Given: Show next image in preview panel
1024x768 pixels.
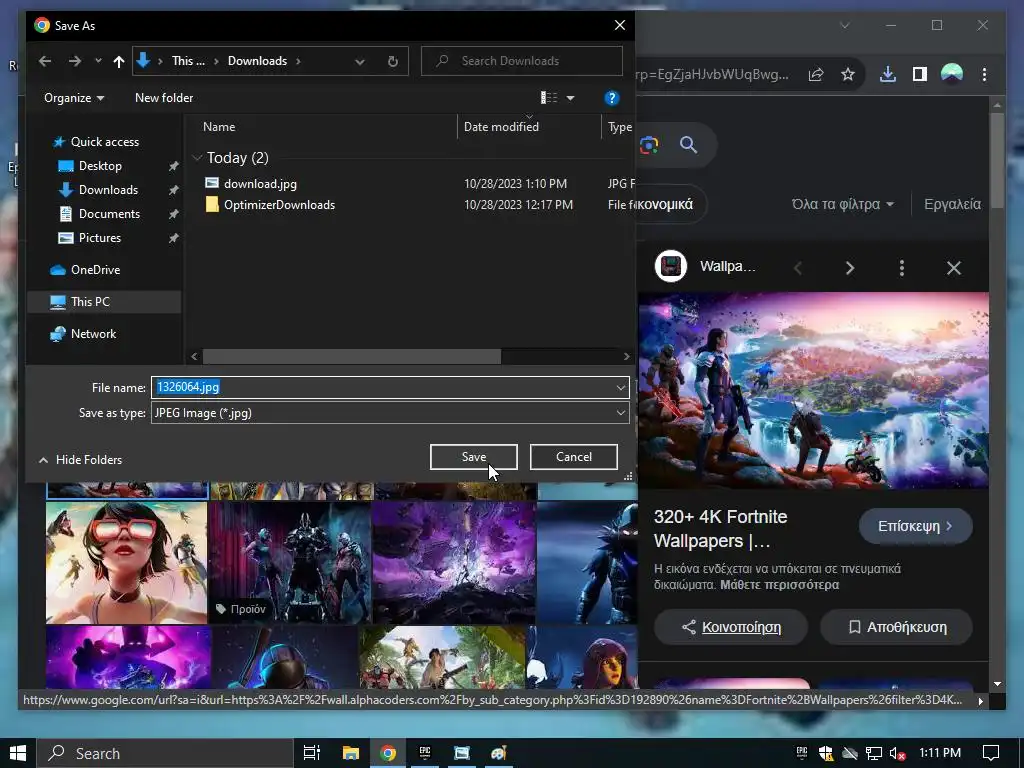Looking at the screenshot, I should coord(849,268).
